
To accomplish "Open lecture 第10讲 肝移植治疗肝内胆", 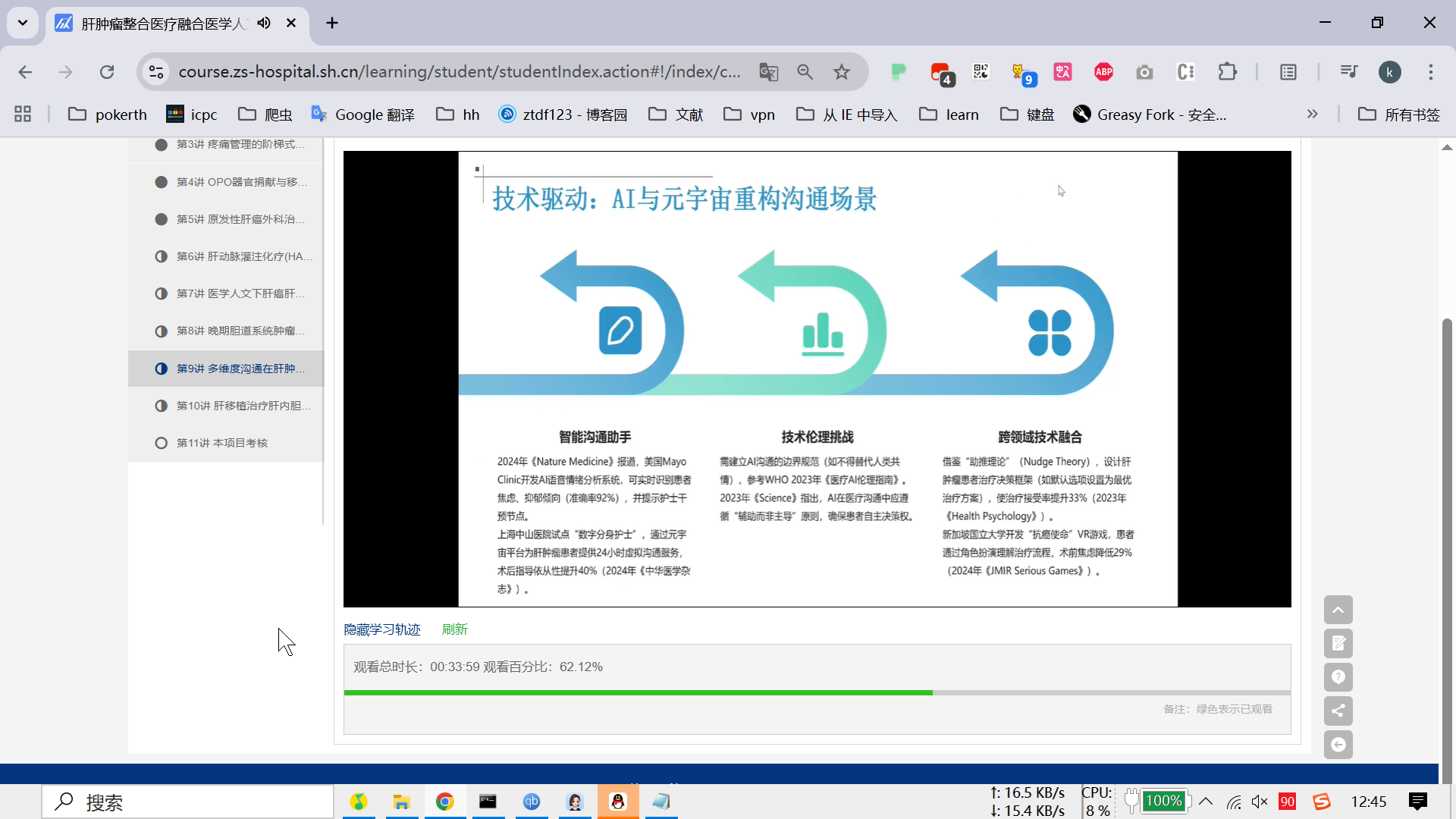I will click(x=243, y=406).
